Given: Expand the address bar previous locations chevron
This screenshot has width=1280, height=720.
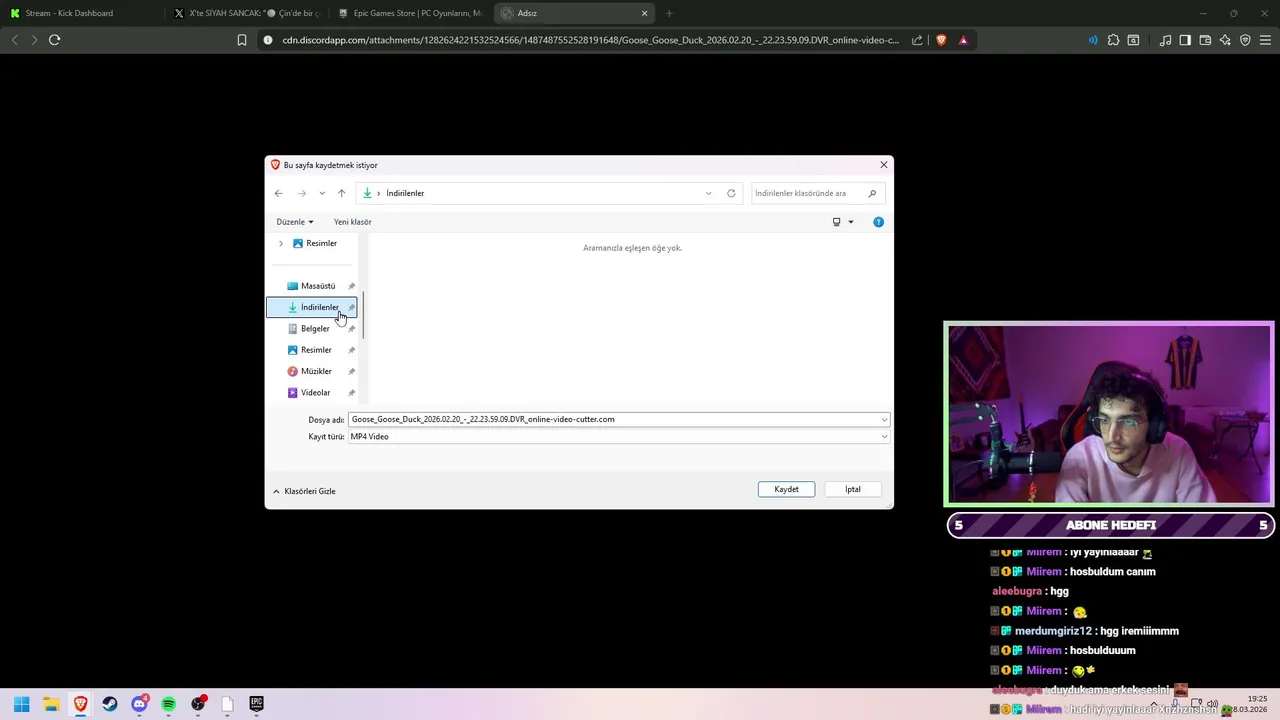Looking at the screenshot, I should click(708, 193).
